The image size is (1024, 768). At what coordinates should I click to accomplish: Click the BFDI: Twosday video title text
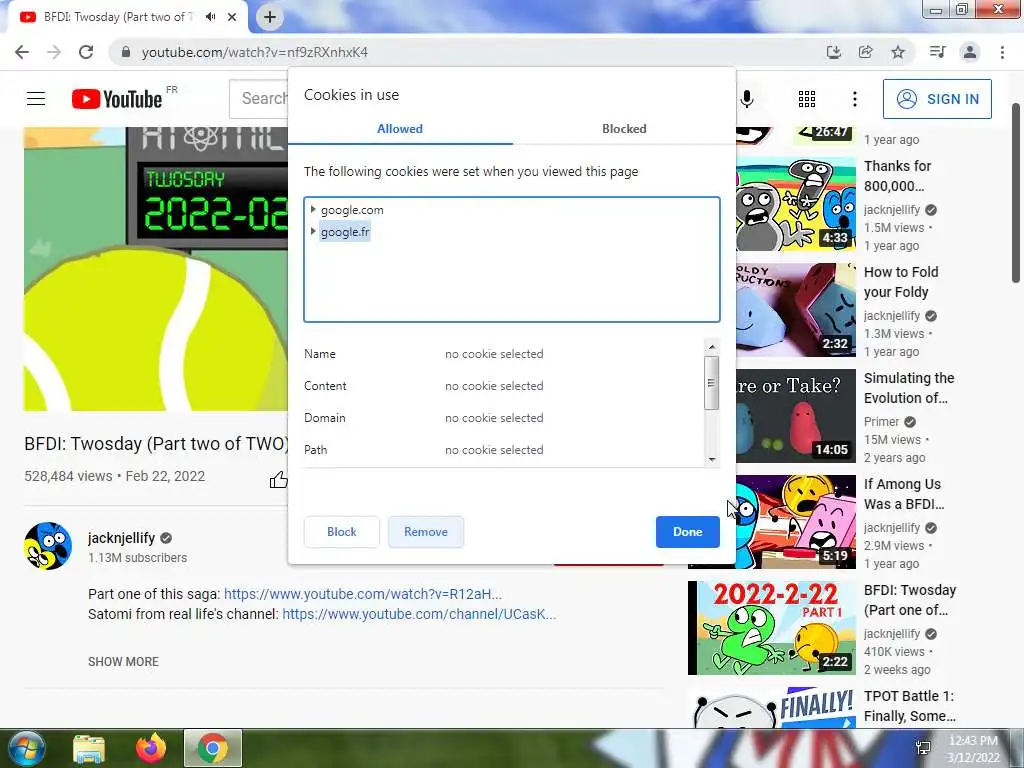157,443
